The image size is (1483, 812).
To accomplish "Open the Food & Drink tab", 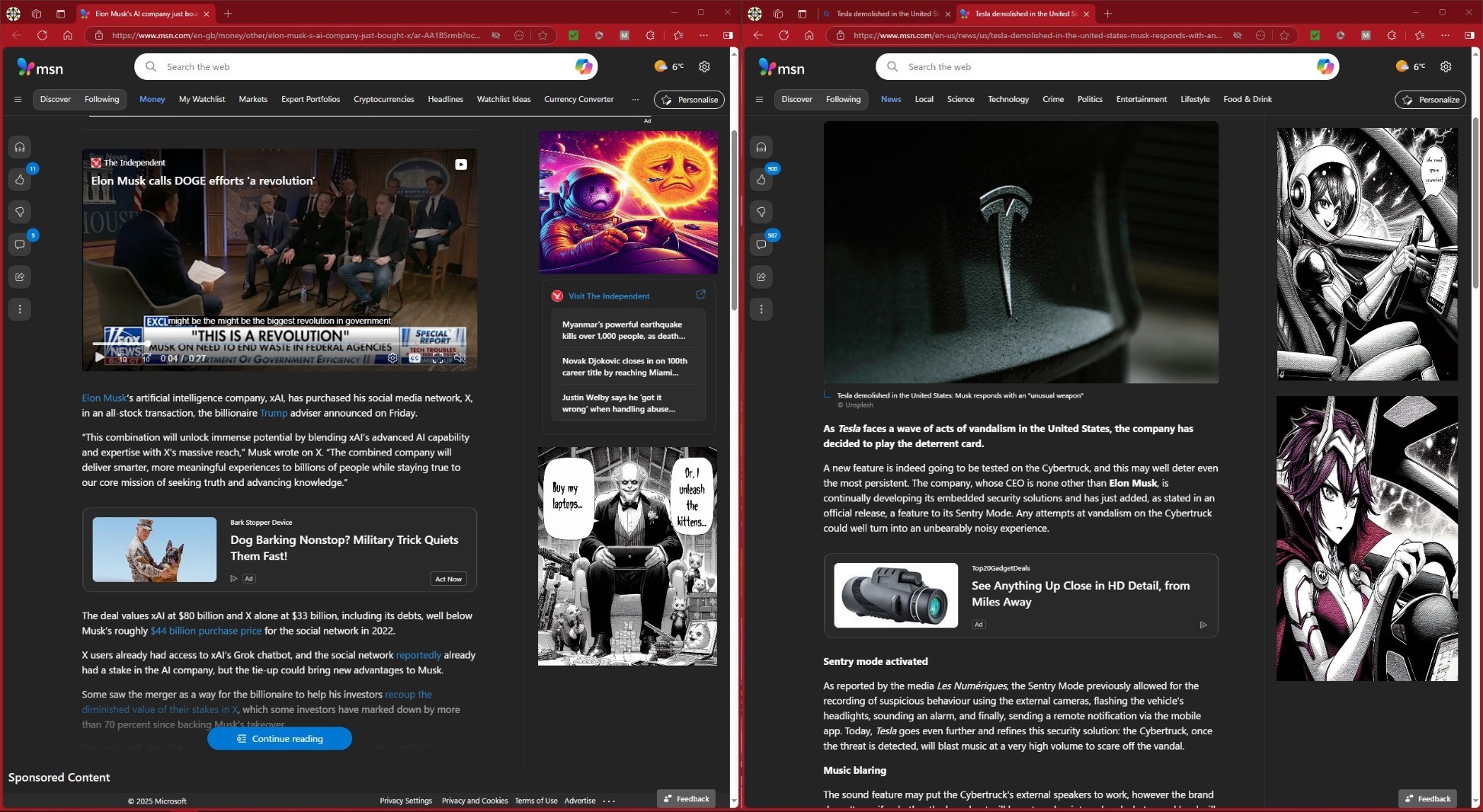I will 1248,99.
